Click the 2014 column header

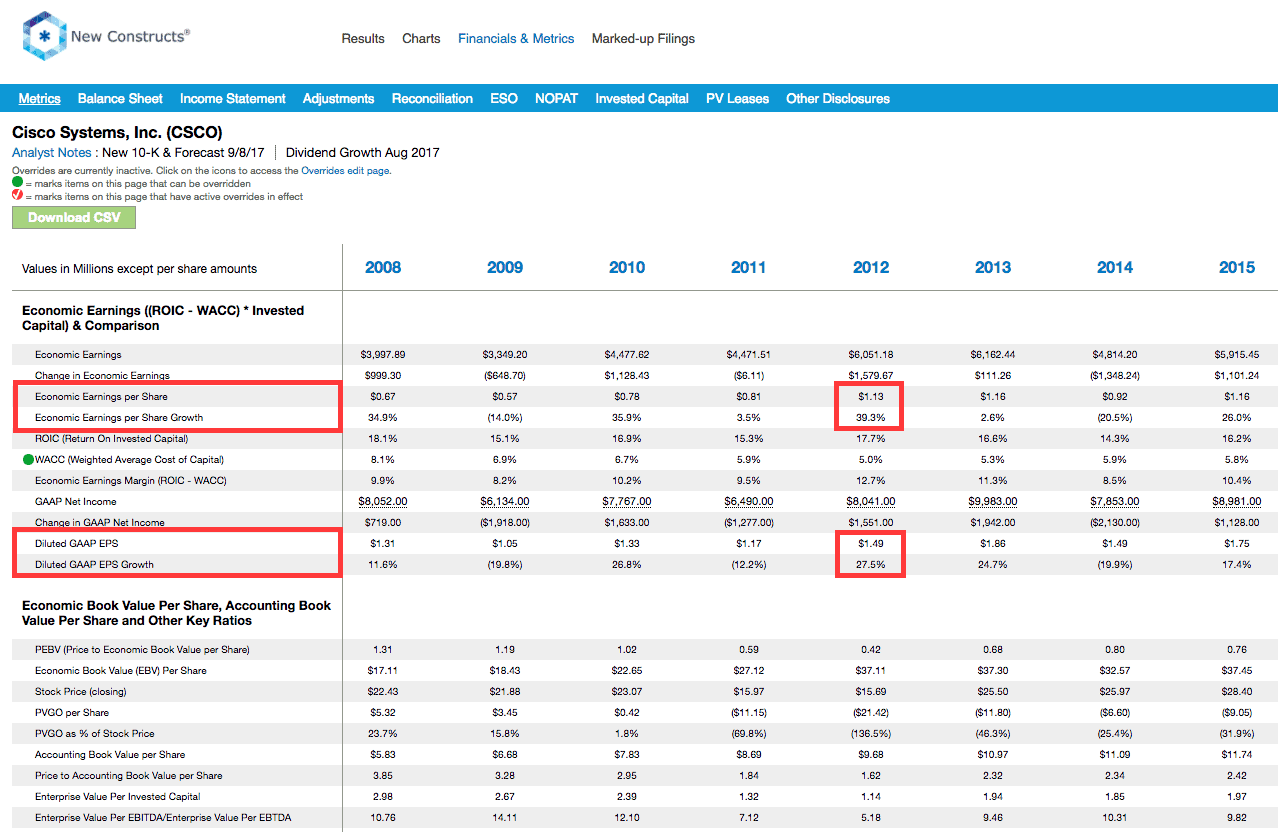[1115, 267]
